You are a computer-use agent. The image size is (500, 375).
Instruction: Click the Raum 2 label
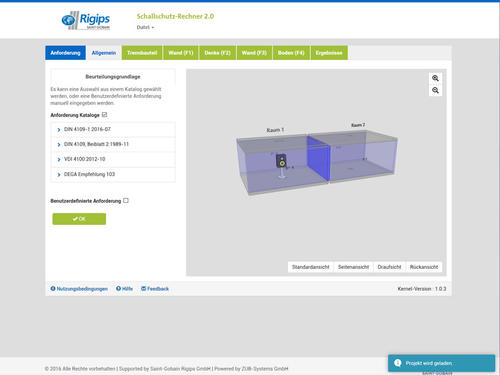[x=358, y=125]
